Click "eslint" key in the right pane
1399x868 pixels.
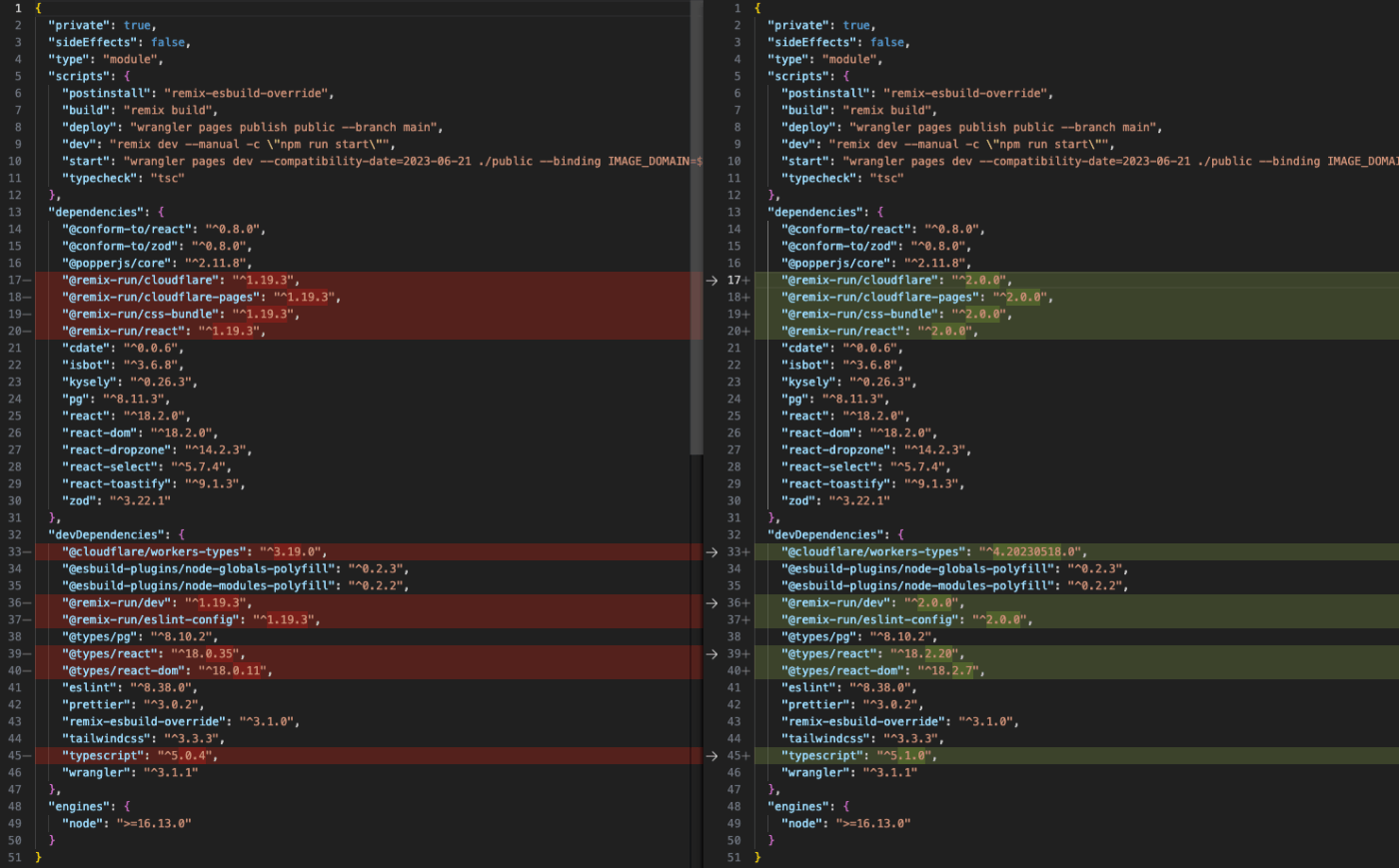point(808,688)
